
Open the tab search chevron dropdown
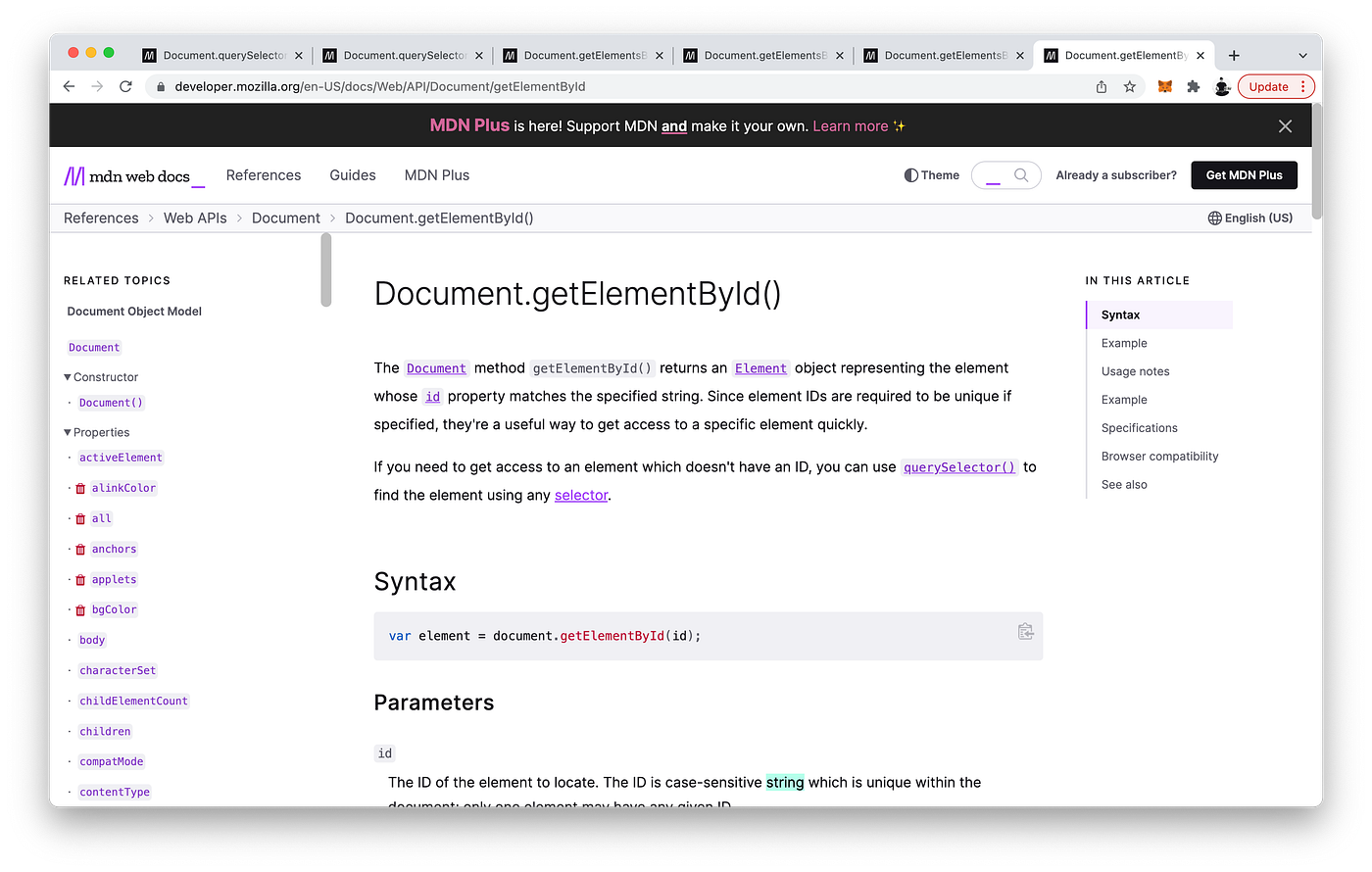[x=1300, y=55]
